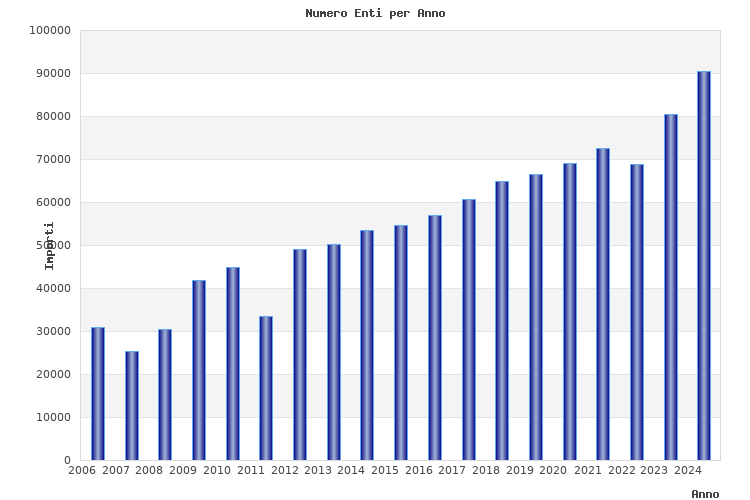The height and width of the screenshot is (500, 750).
Task: Click the 'Importi' y-axis title
Action: click(49, 246)
